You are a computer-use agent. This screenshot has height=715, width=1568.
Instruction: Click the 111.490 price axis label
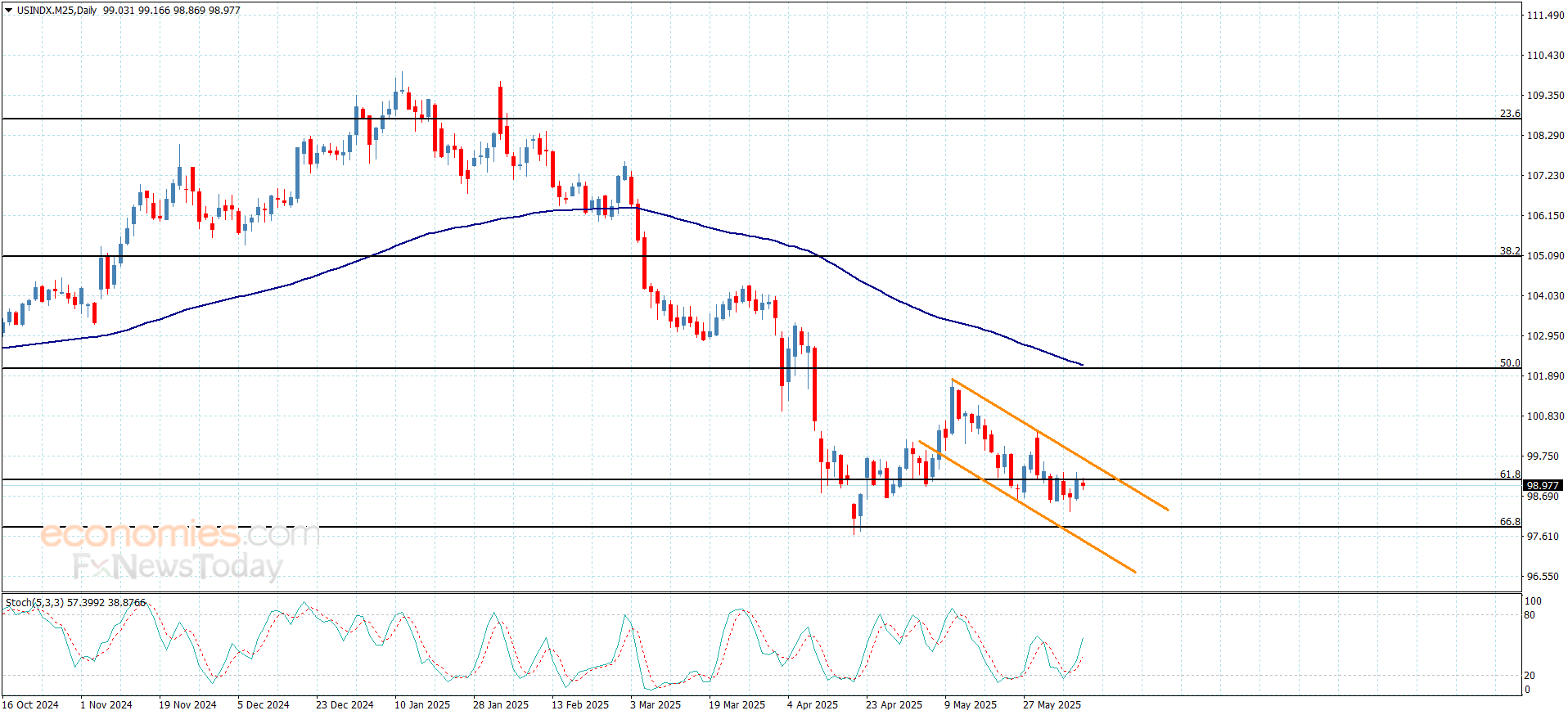click(x=1545, y=16)
